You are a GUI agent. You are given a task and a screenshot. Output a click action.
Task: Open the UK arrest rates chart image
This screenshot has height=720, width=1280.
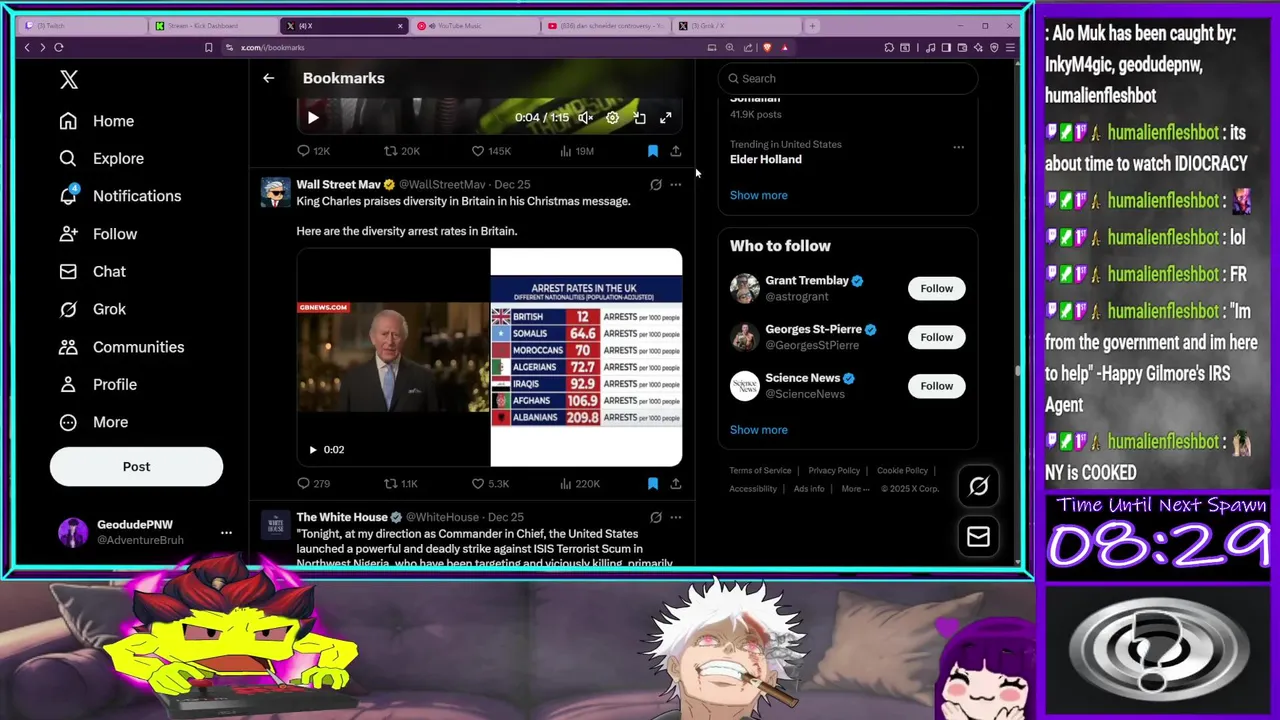pos(586,357)
